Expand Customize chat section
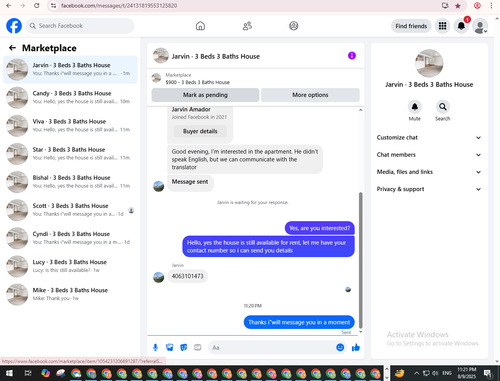Image resolution: width=500 pixels, height=381 pixels. click(429, 138)
